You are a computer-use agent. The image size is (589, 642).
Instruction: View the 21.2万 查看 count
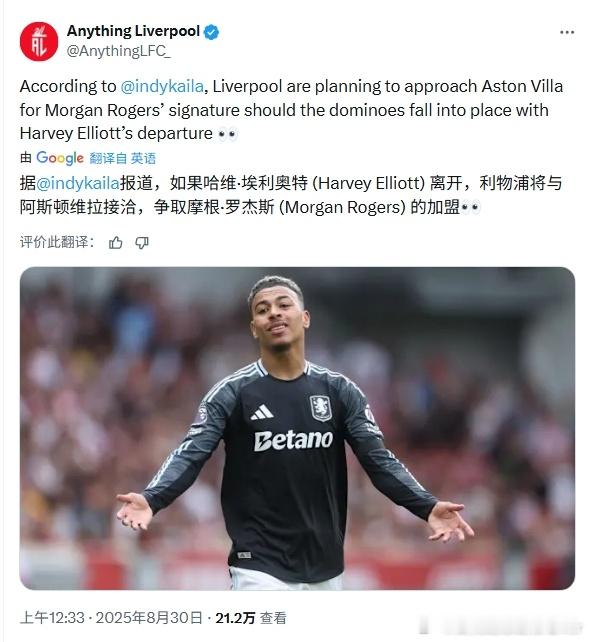coord(251,618)
